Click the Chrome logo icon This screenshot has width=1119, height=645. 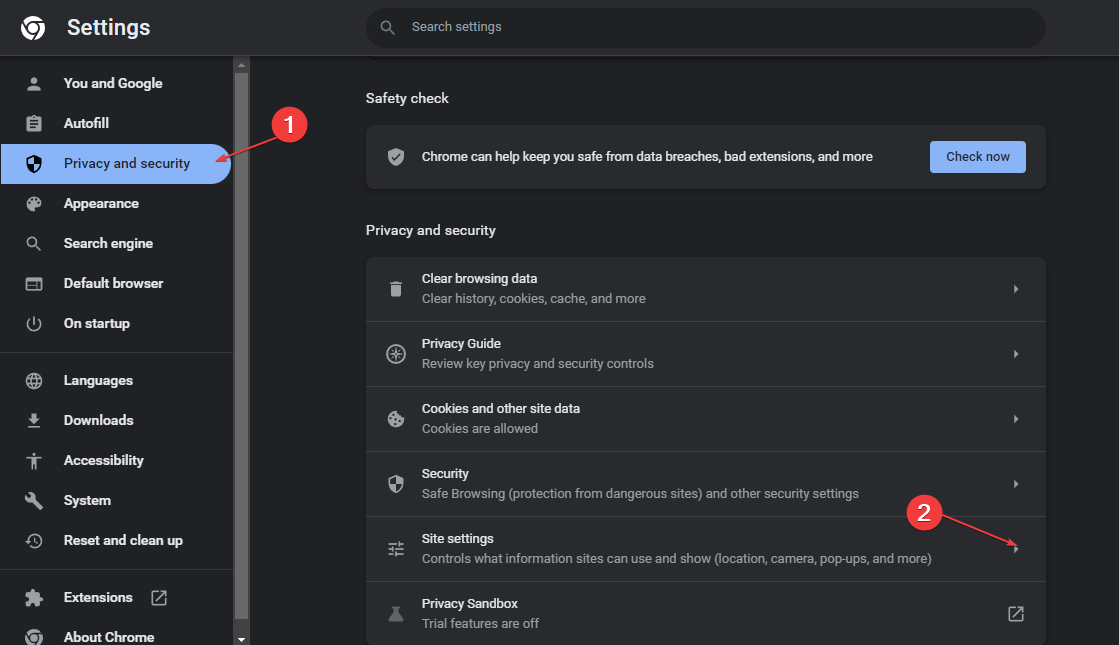pos(33,28)
